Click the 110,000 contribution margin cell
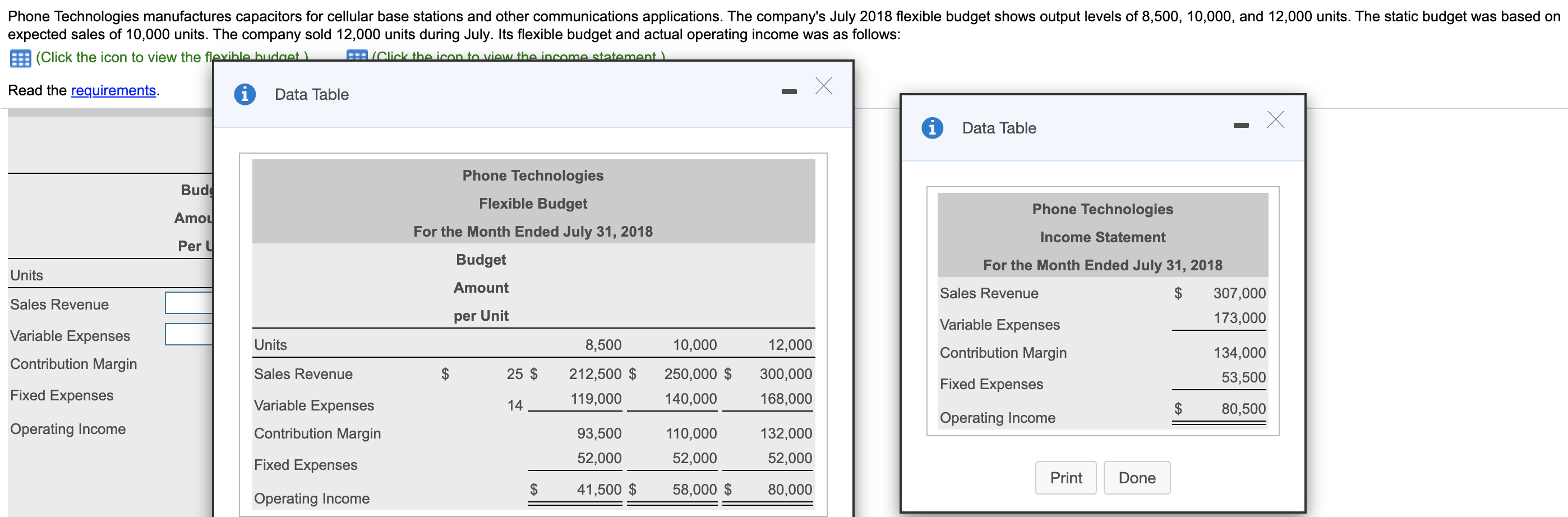 [x=691, y=433]
